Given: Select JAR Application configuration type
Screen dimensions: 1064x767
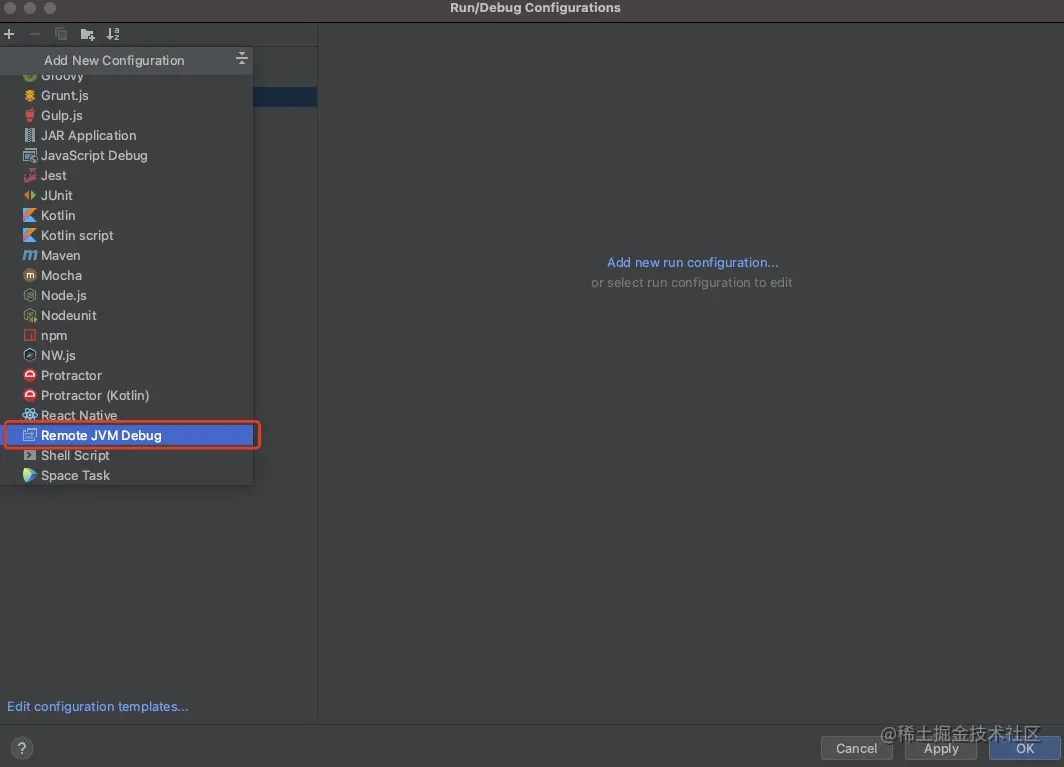Looking at the screenshot, I should tap(127, 136).
